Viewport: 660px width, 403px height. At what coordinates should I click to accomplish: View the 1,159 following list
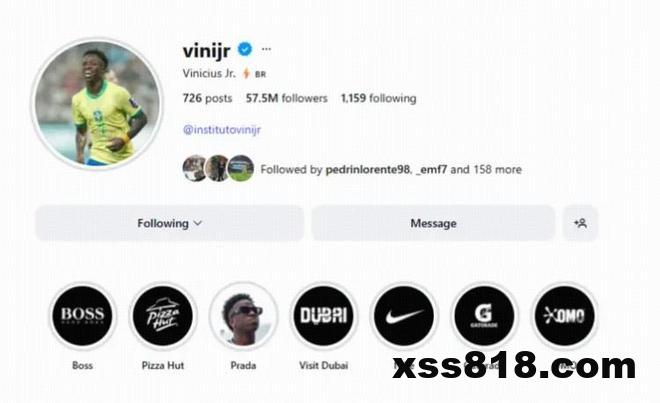coord(378,98)
